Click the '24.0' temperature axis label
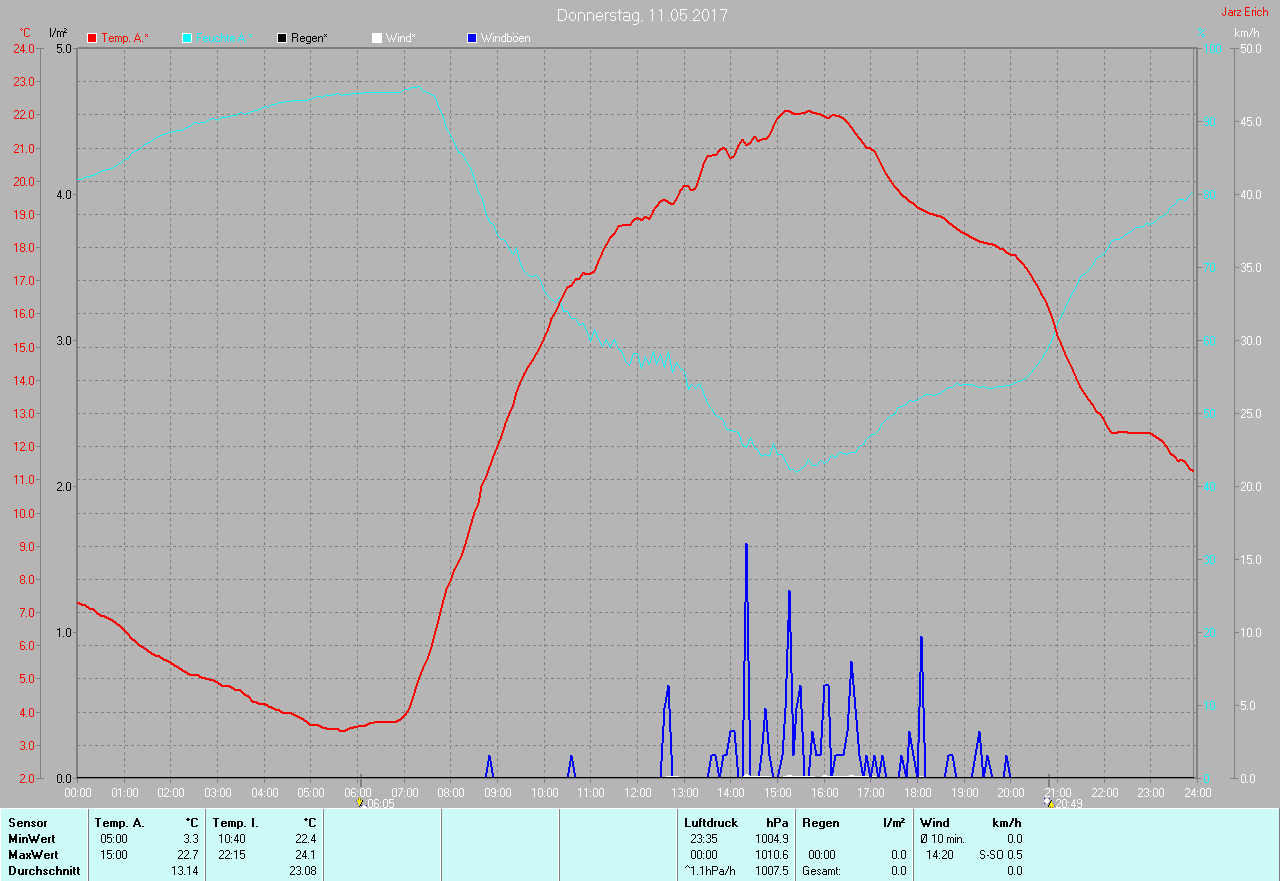Screen dimensions: 1280x881 click(23, 49)
